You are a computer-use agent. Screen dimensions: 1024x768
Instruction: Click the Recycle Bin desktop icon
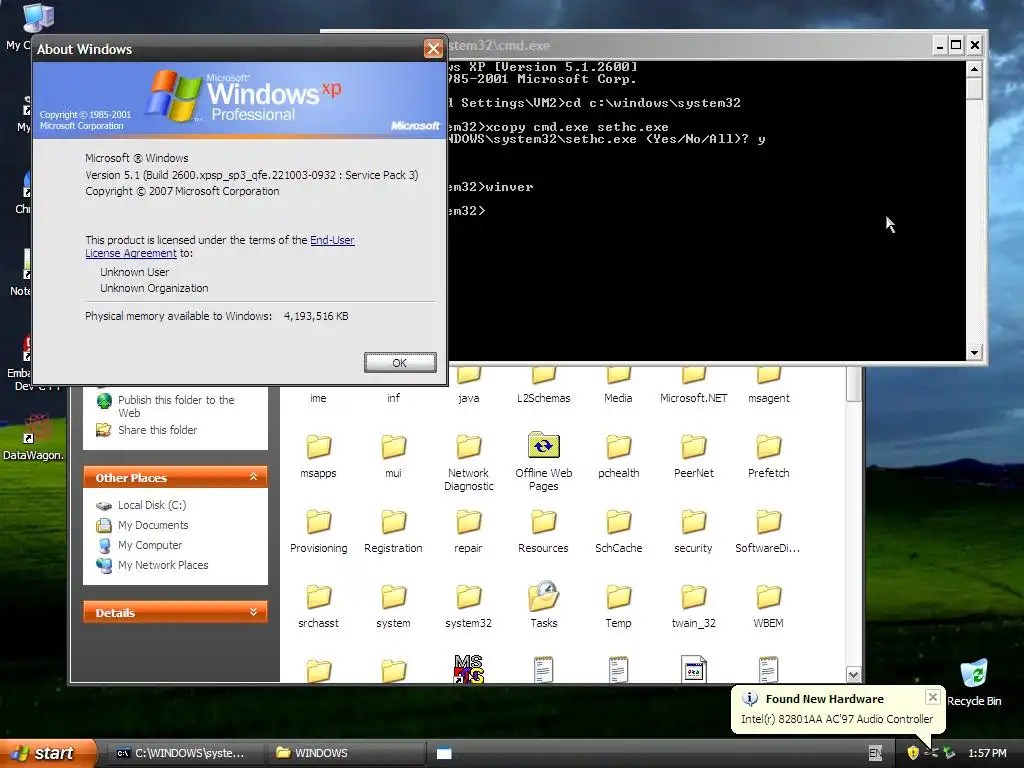[974, 682]
